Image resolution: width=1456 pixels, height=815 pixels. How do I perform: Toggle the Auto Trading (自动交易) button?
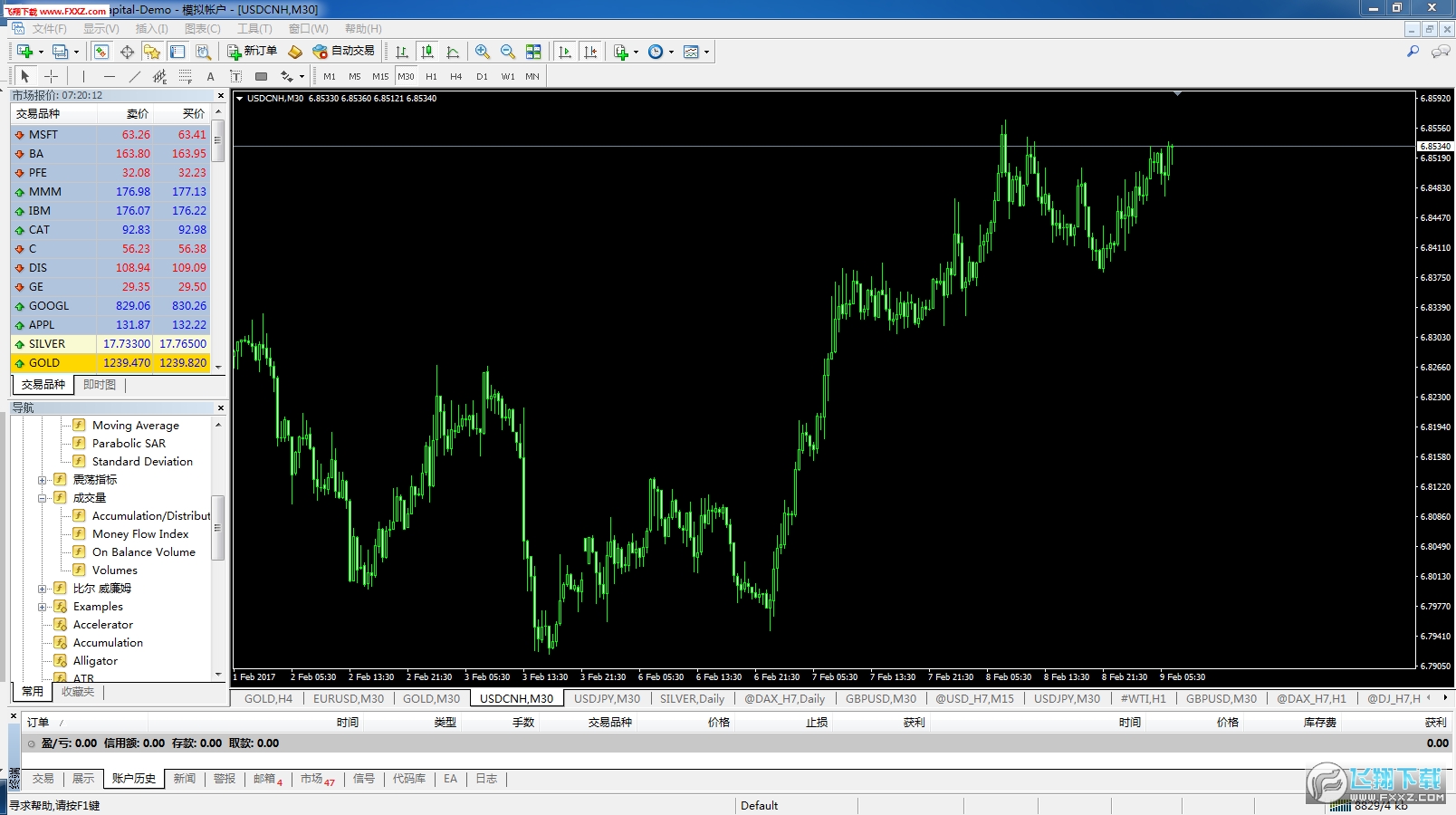[x=343, y=52]
